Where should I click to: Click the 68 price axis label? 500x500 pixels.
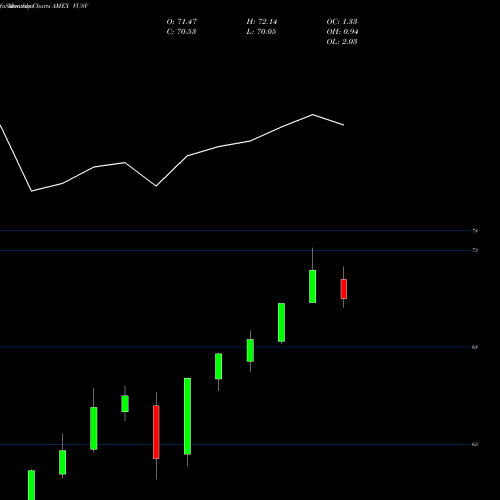[475, 347]
